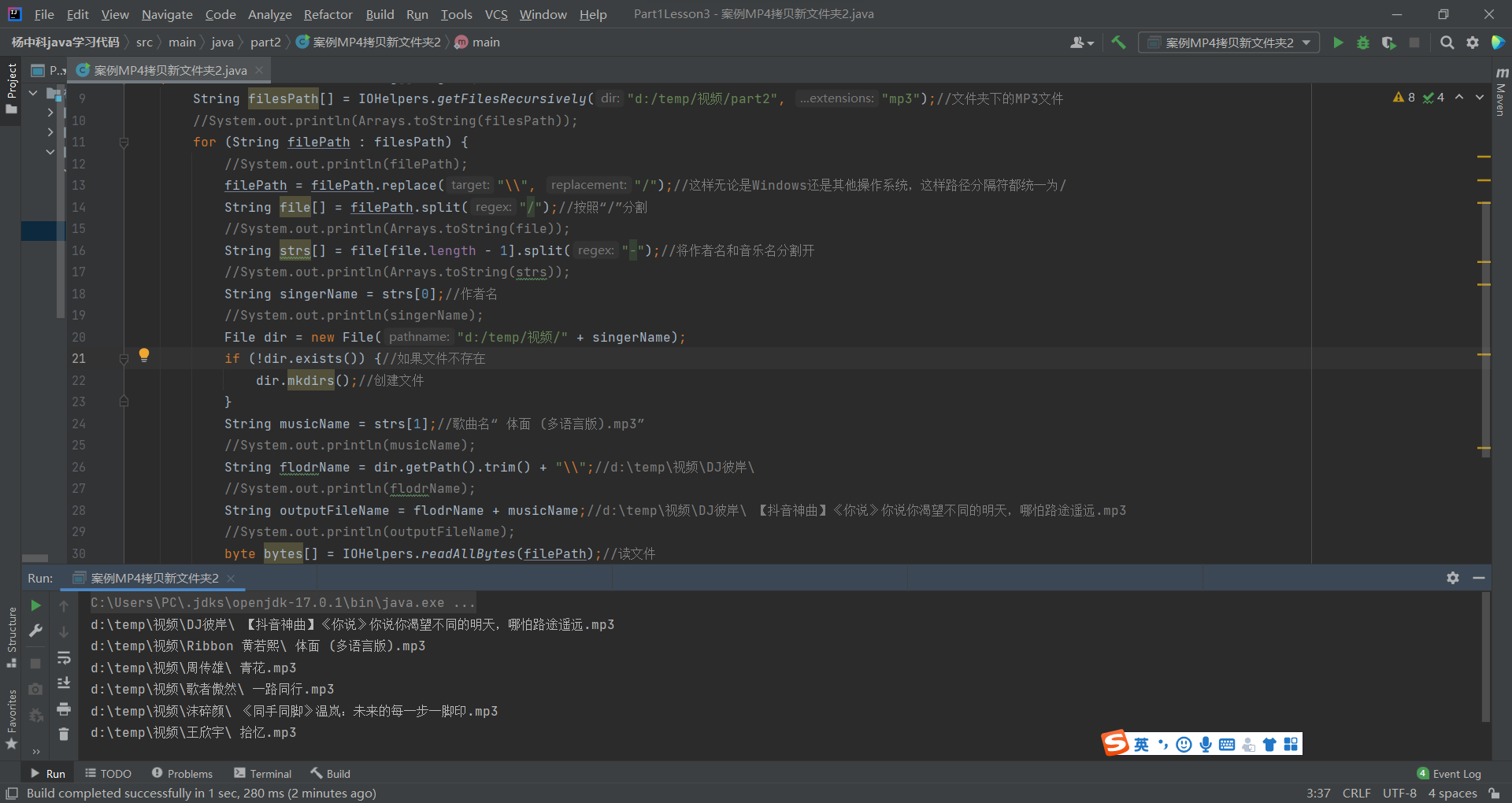
Task: Rerun the program in the Run panel
Action: (35, 605)
